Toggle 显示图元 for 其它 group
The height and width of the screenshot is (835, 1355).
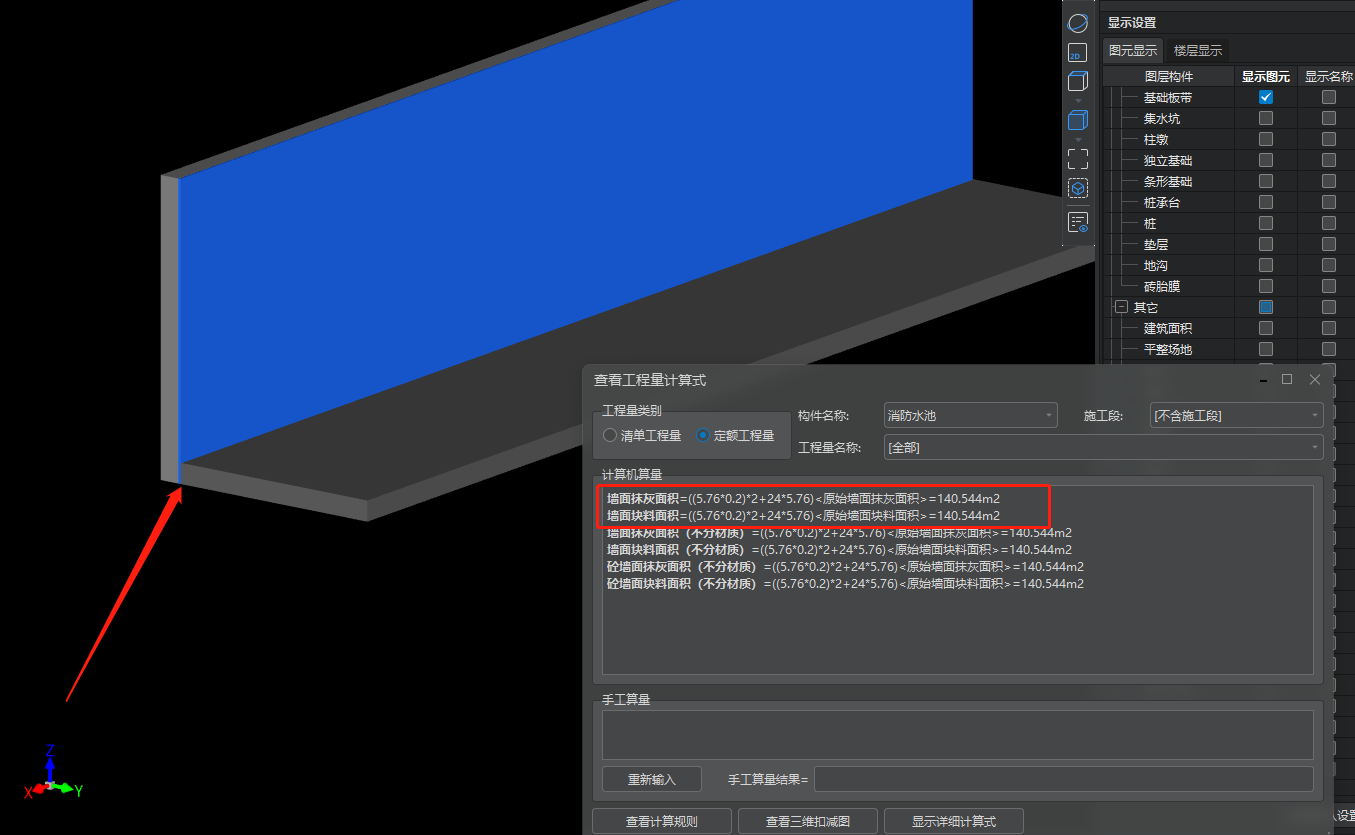click(1266, 307)
